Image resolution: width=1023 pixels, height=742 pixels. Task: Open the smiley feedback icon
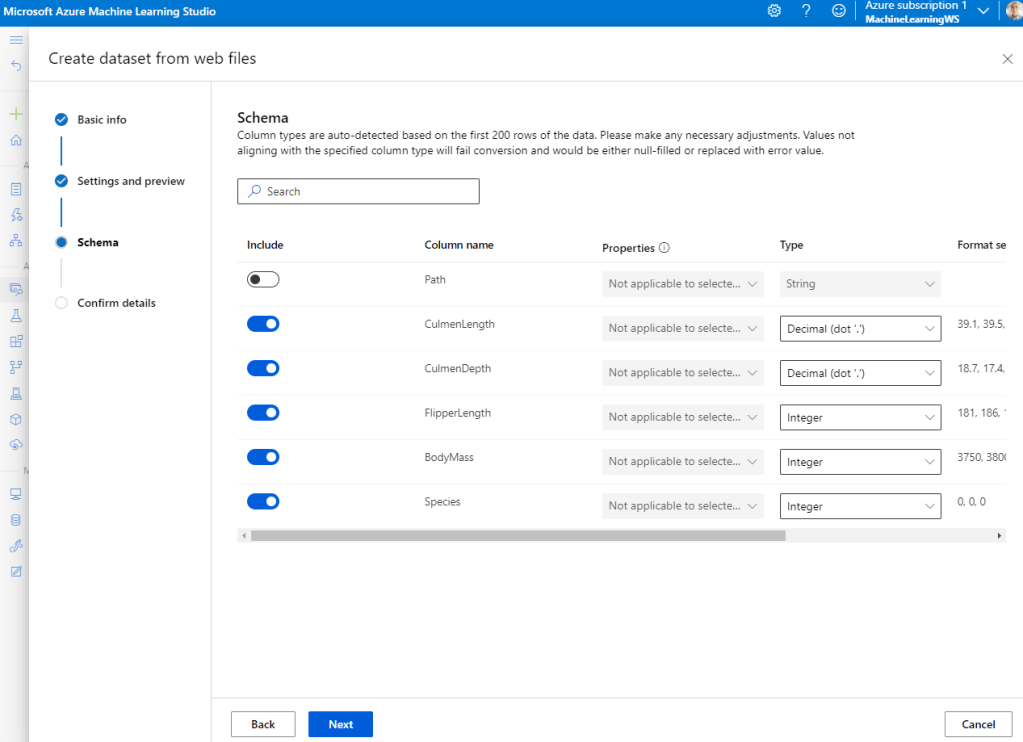(839, 11)
